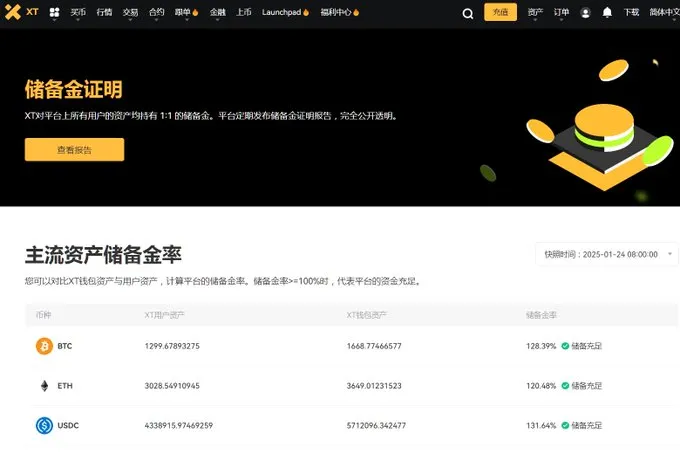Open the 买币 menu
The height and width of the screenshot is (454, 680).
tap(78, 12)
